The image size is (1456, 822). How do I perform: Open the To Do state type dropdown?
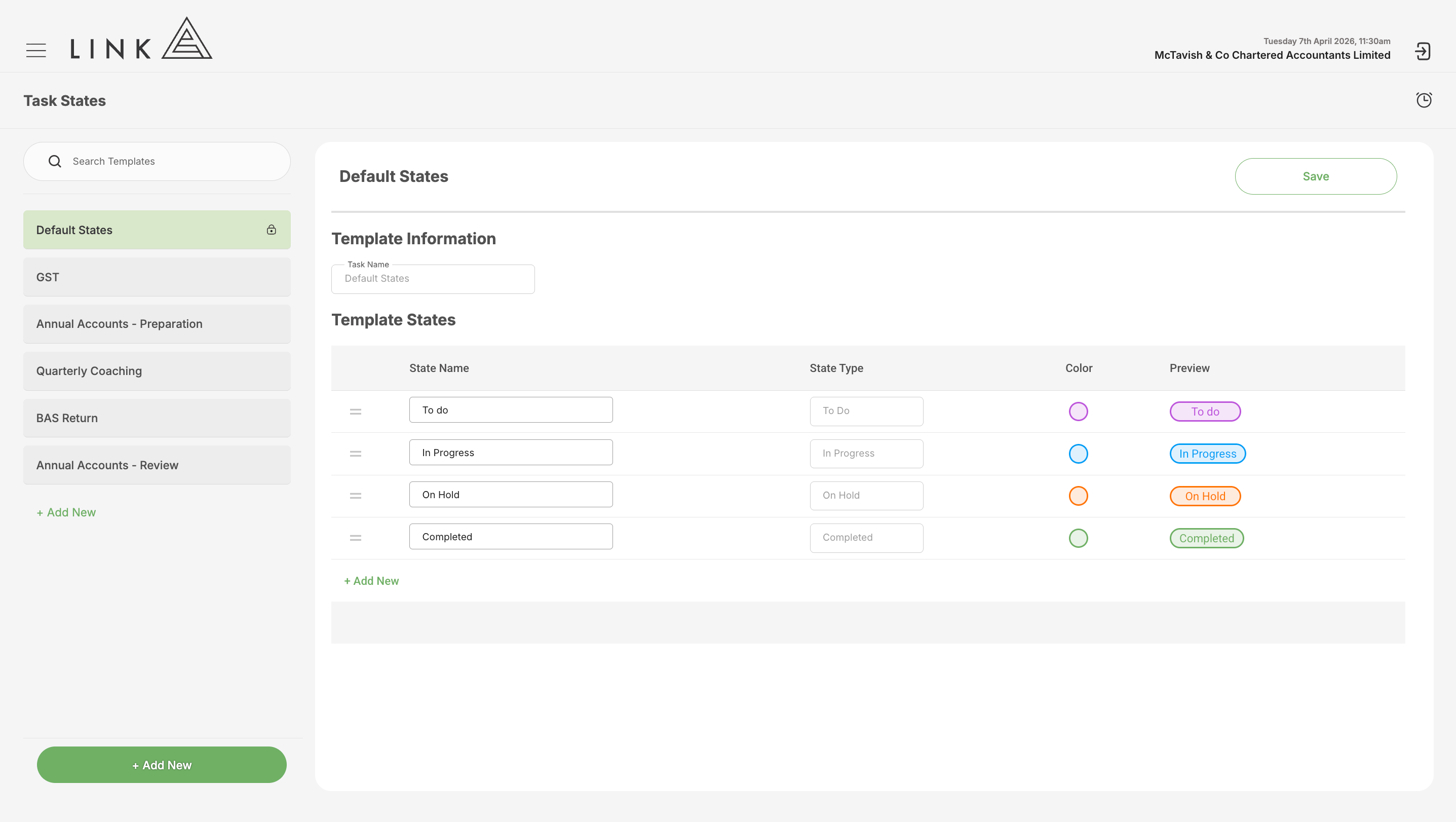point(866,411)
